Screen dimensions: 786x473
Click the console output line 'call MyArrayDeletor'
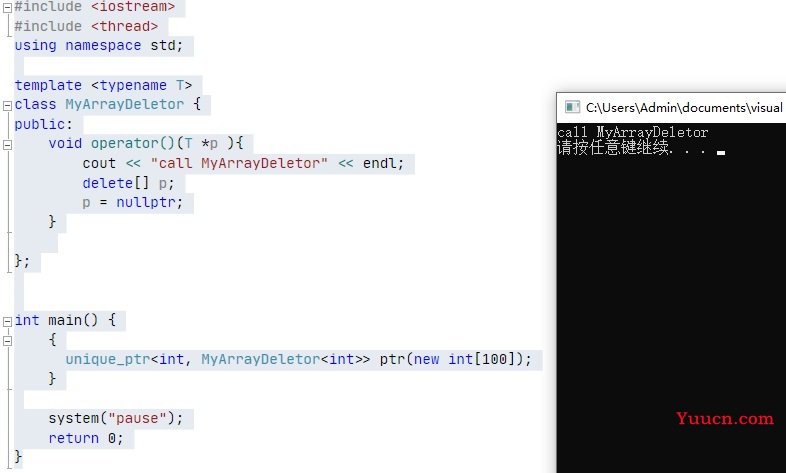coord(632,133)
